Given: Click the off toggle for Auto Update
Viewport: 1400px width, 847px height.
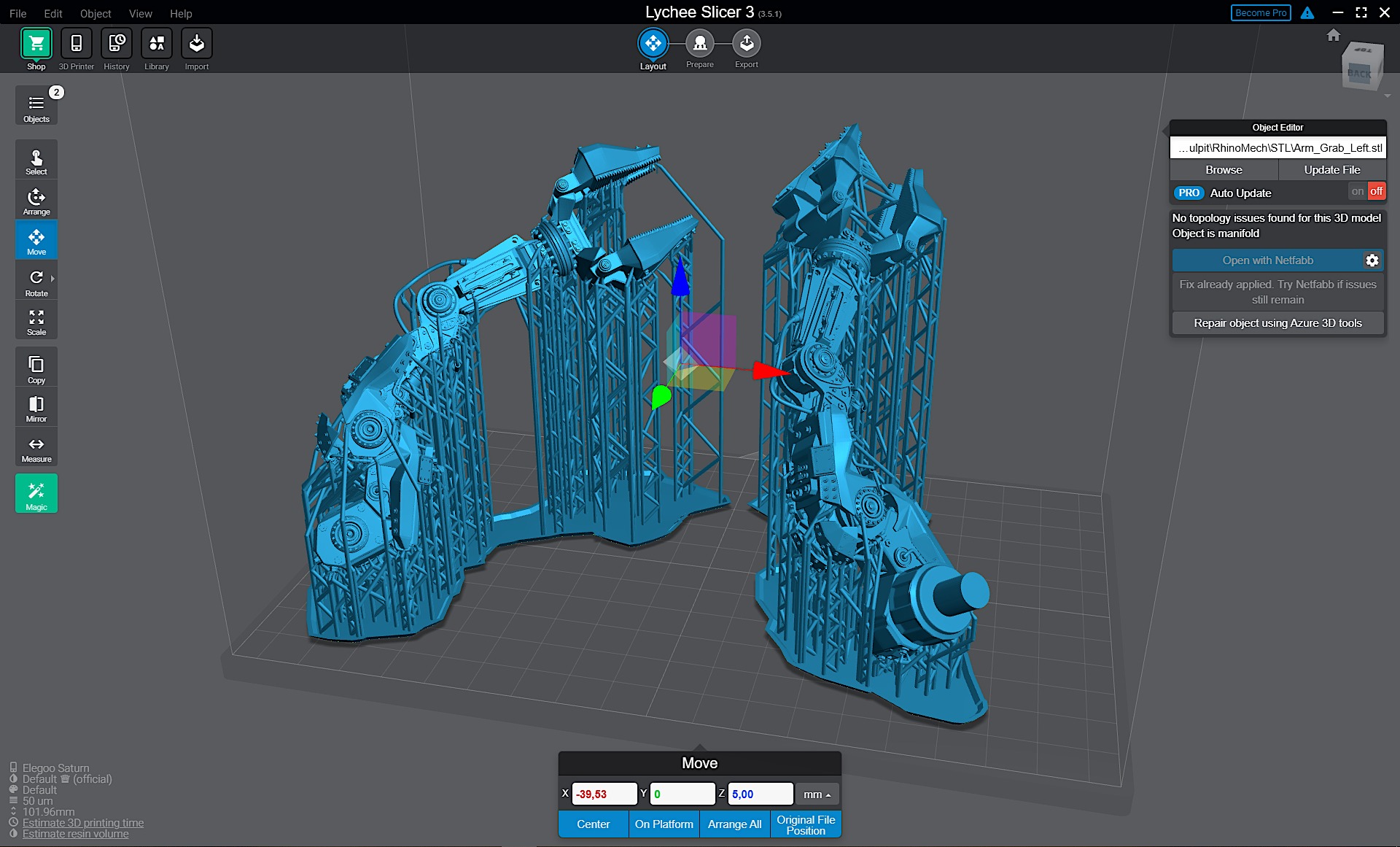Looking at the screenshot, I should tap(1376, 192).
